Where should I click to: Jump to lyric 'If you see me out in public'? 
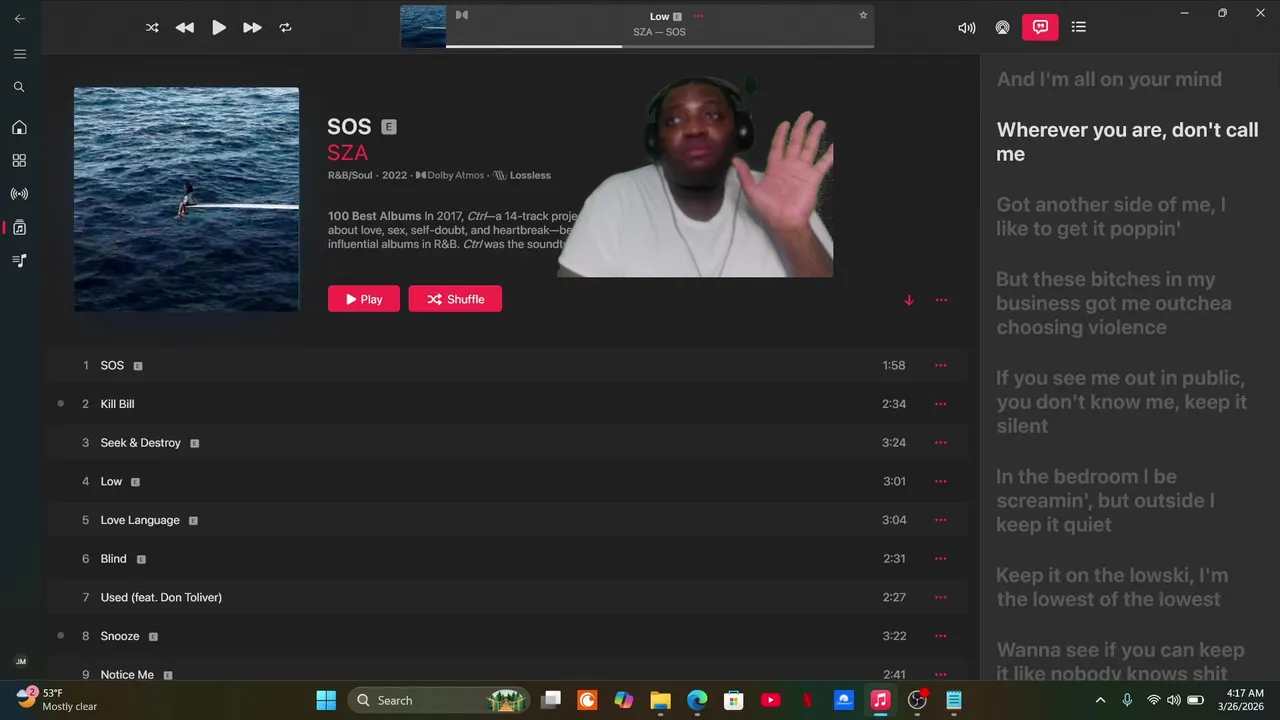(x=1121, y=402)
